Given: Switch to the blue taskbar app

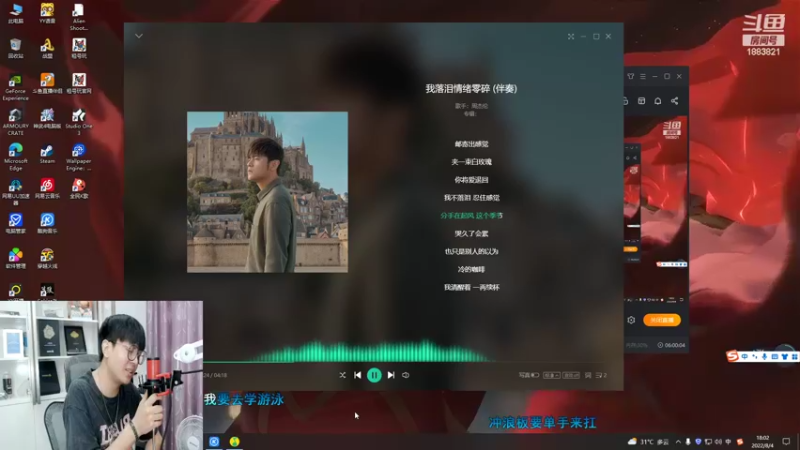Looking at the screenshot, I should 214,441.
